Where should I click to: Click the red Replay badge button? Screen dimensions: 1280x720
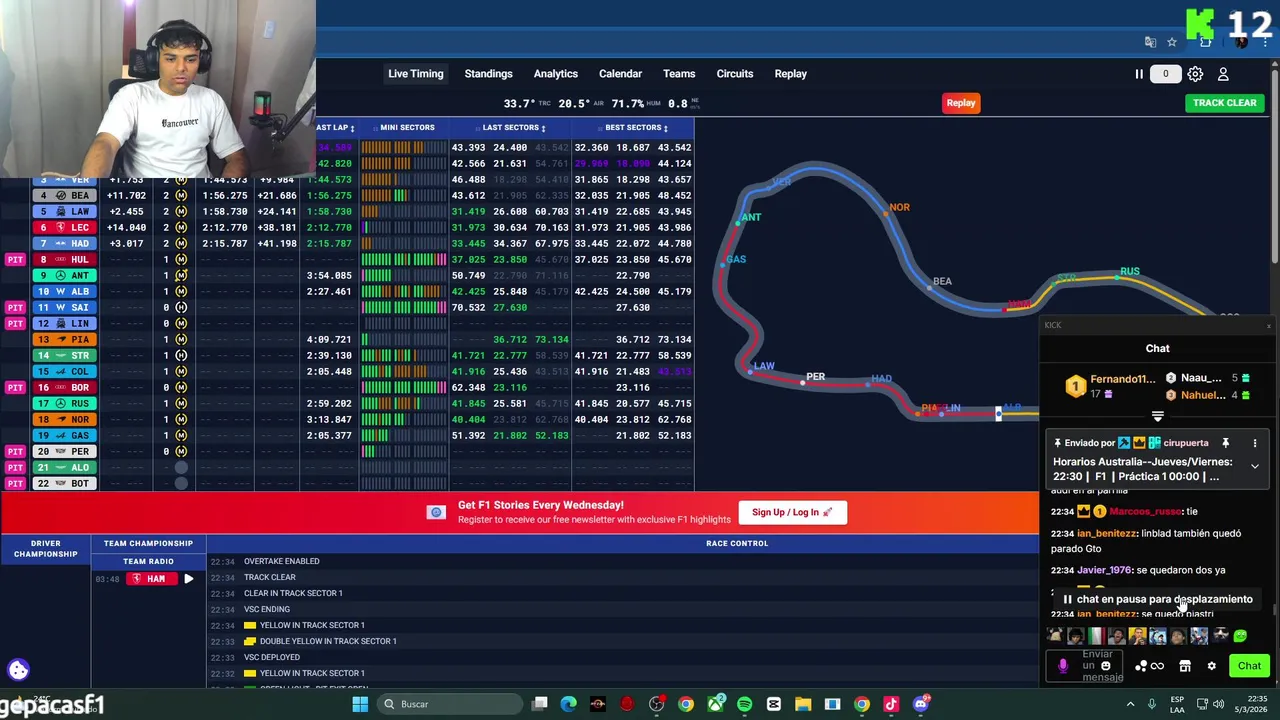(961, 103)
